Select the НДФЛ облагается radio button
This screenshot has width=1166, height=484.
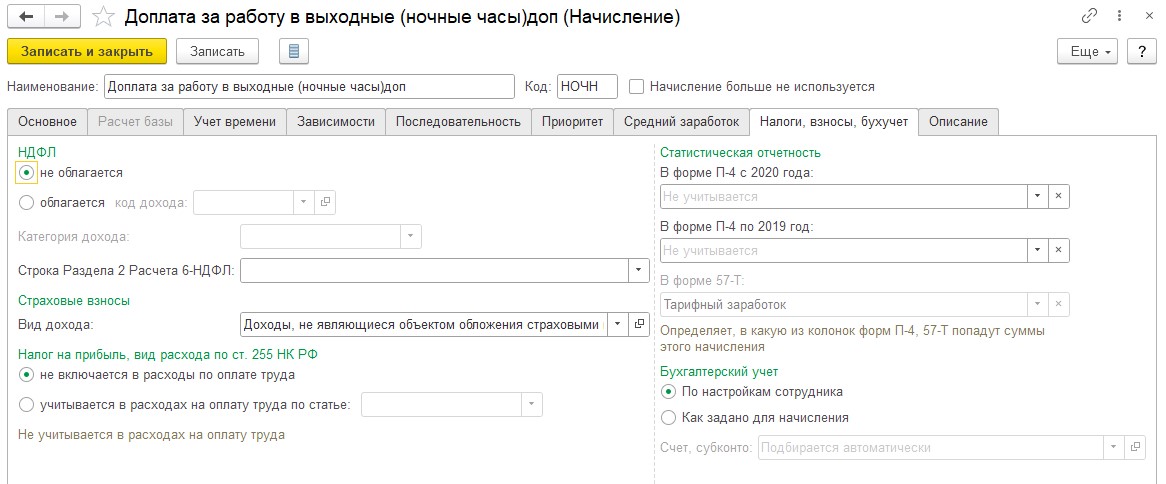pos(27,202)
